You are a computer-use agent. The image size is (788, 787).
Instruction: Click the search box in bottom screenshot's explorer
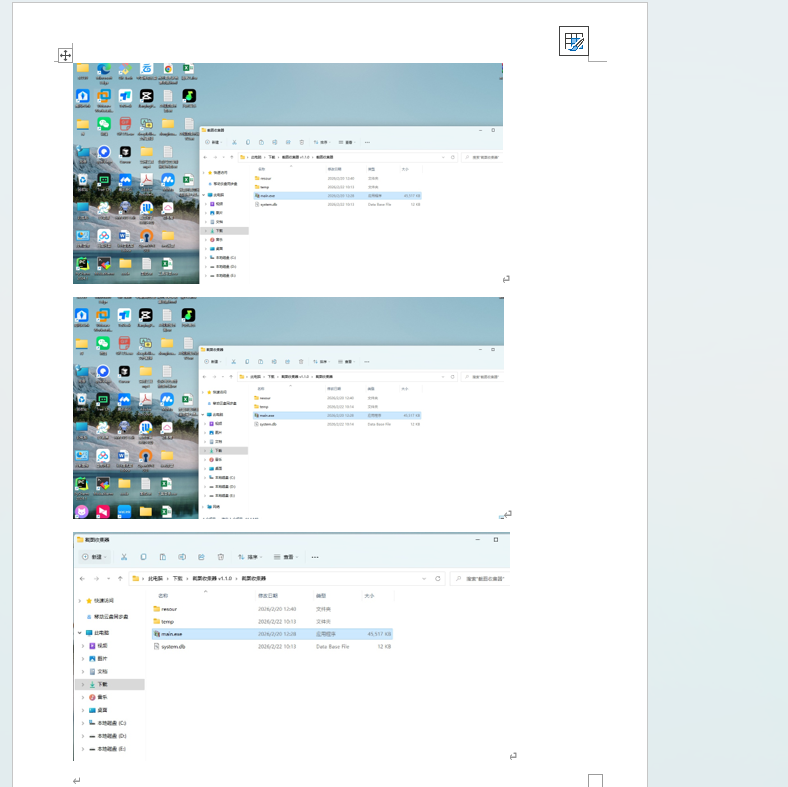480,578
